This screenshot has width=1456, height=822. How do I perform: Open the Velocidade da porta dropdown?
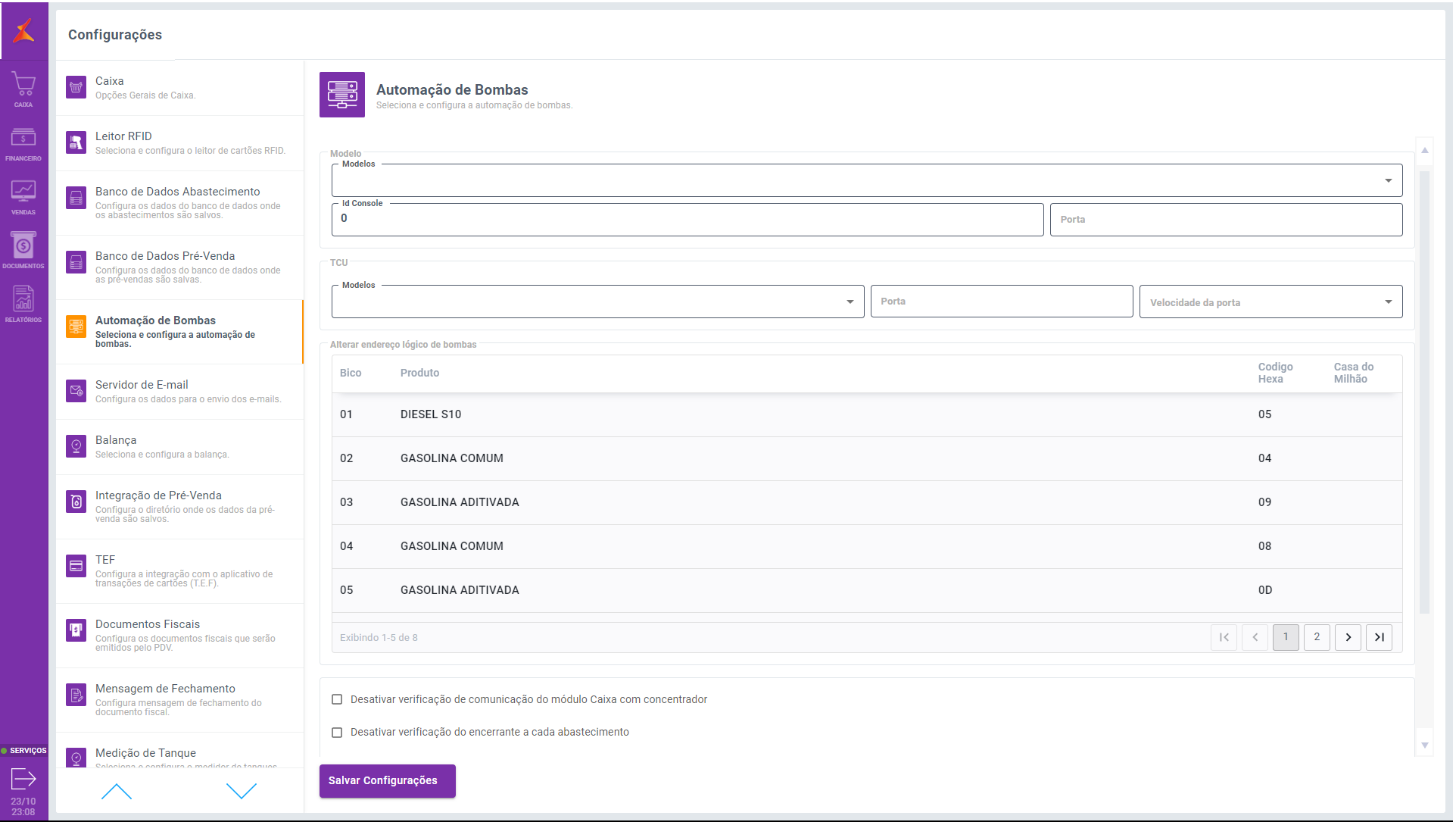[x=1270, y=302]
